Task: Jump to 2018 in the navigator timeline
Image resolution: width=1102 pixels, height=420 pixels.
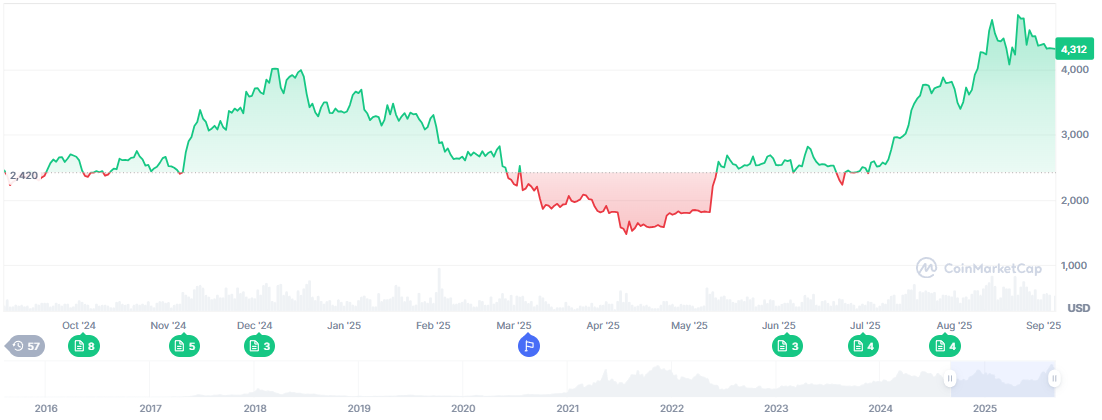Action: pos(255,409)
